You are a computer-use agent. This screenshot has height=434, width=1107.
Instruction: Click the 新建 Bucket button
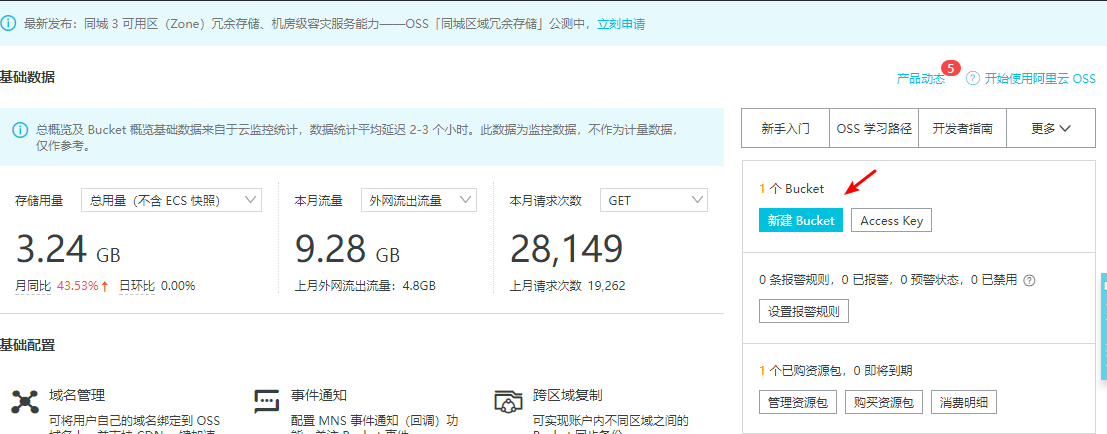(800, 221)
